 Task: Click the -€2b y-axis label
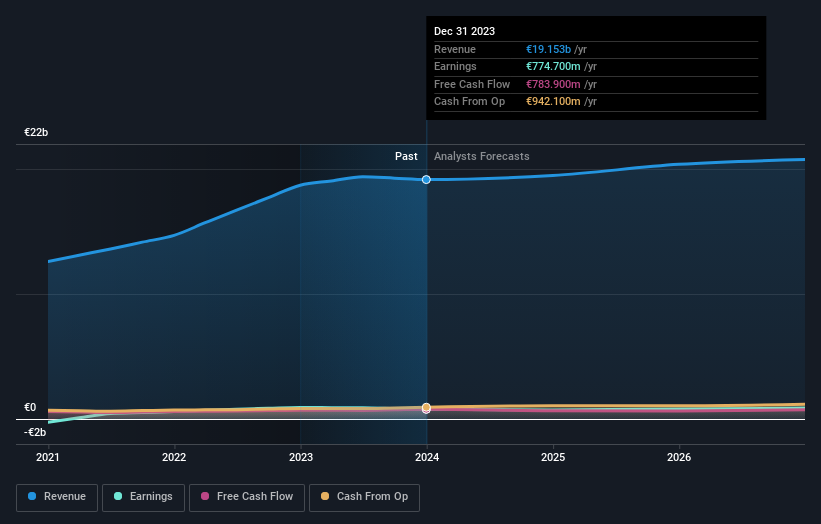[35, 432]
